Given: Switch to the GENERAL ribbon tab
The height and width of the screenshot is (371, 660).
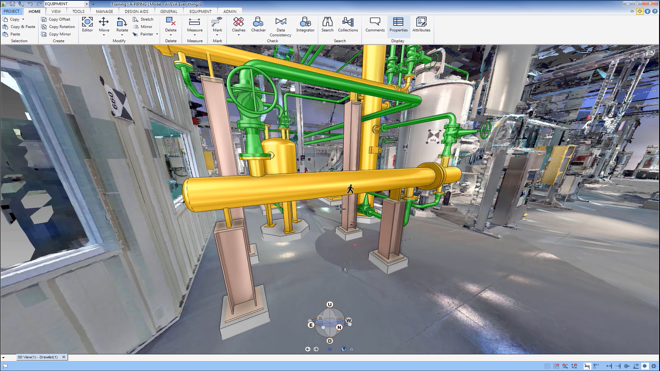Looking at the screenshot, I should point(169,11).
